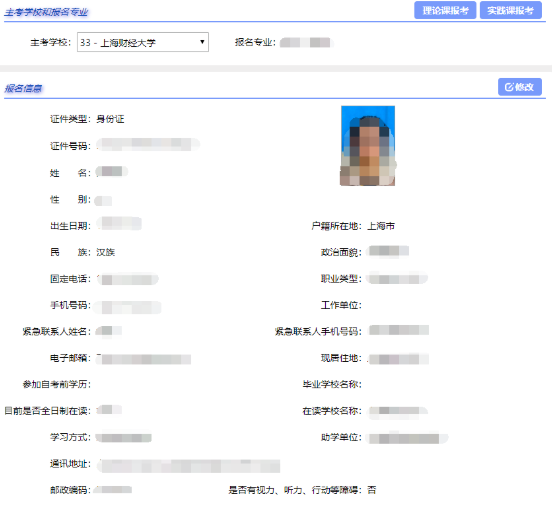Click the 实践课报考 button

point(510,10)
